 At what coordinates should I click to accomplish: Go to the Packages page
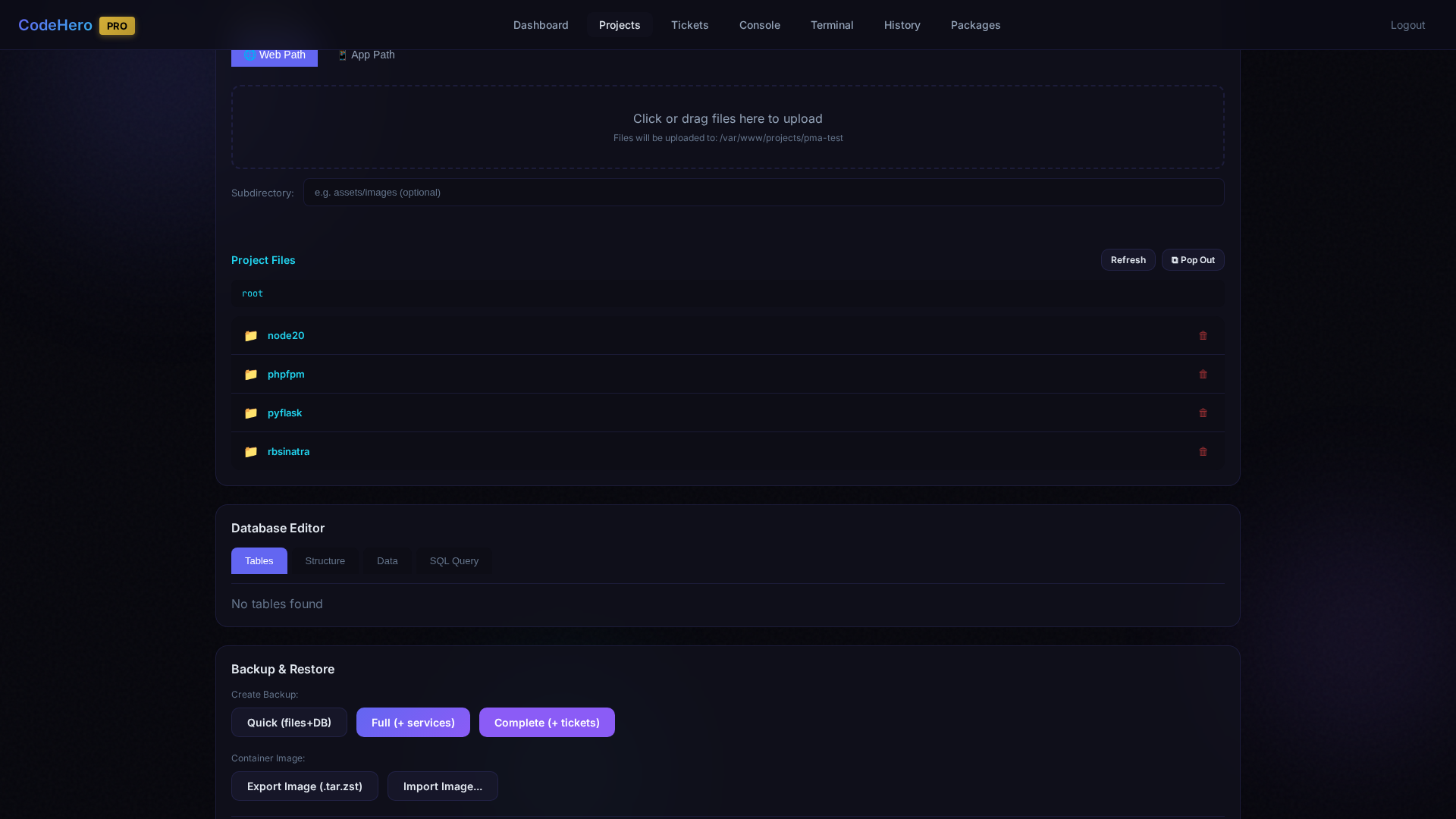pos(975,25)
